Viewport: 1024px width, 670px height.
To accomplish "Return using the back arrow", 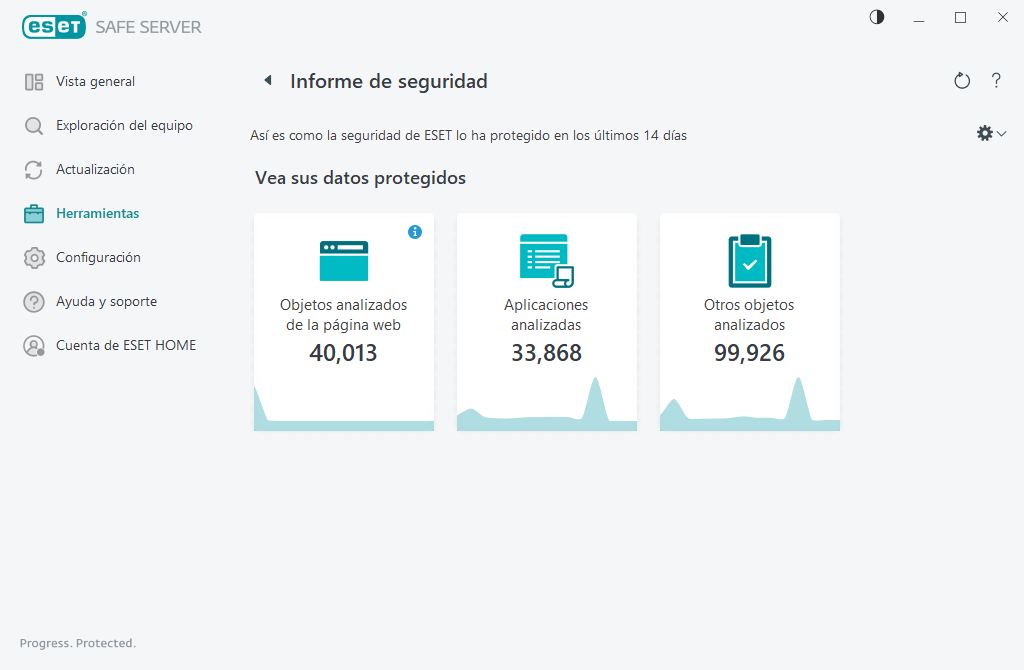I will tap(267, 80).
